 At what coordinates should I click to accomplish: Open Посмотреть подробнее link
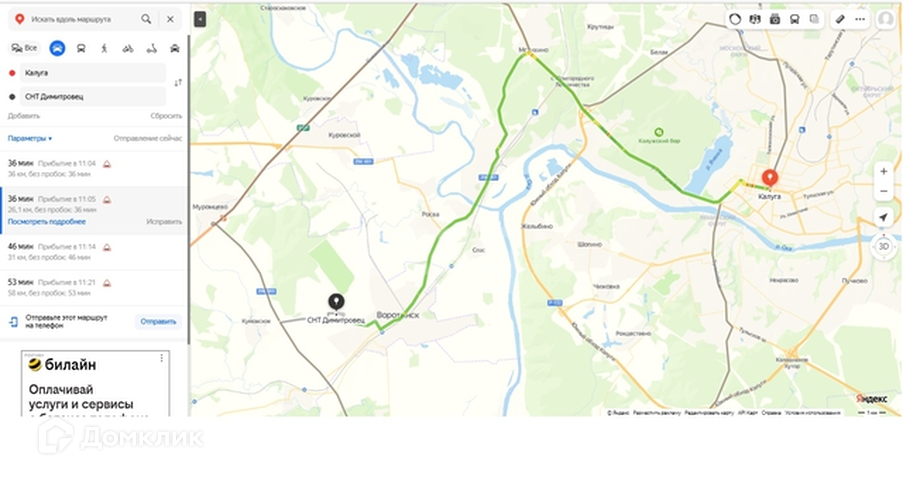(x=47, y=222)
